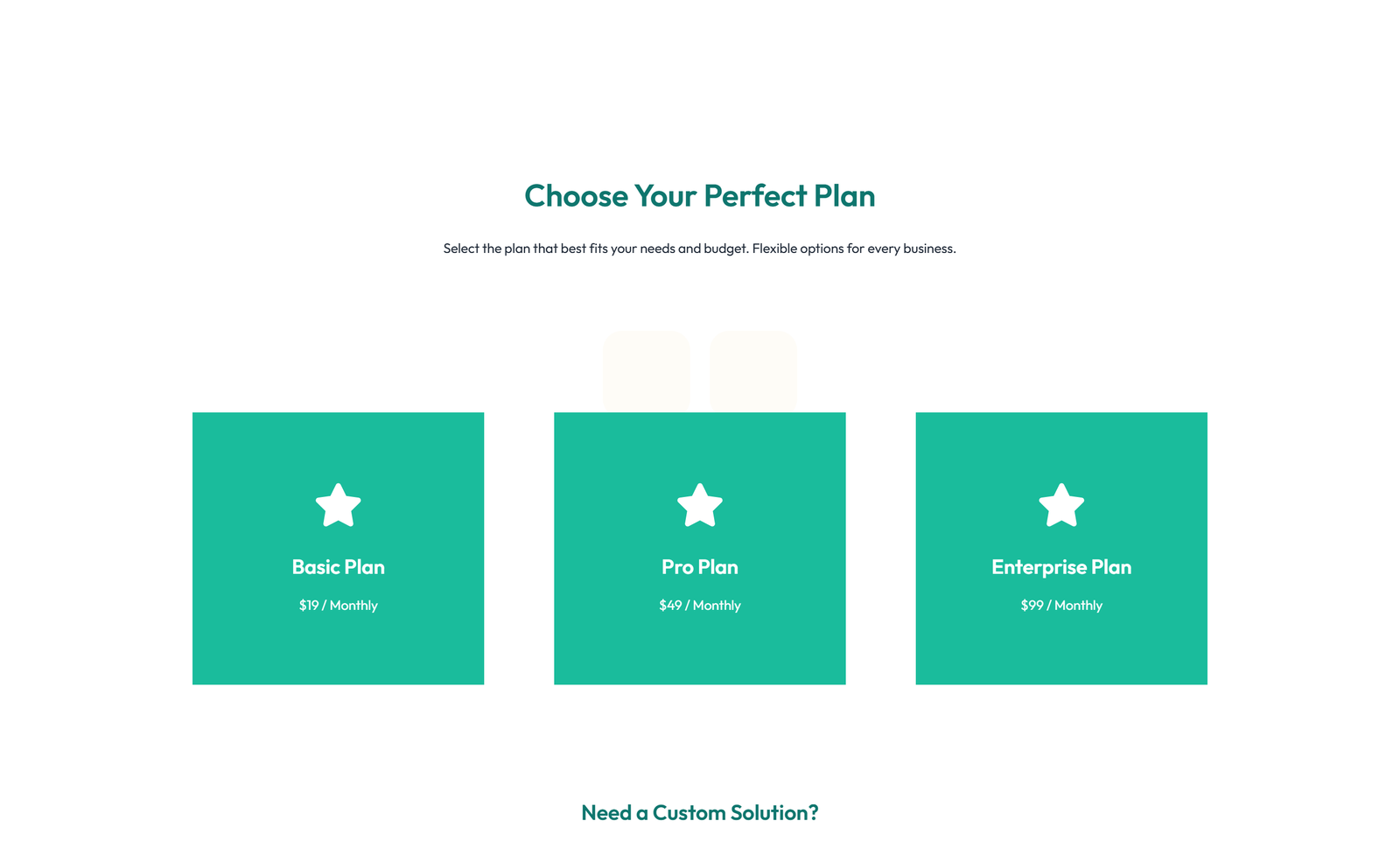Click the 'Pro Plan' title text
The image size is (1400, 856).
point(700,567)
